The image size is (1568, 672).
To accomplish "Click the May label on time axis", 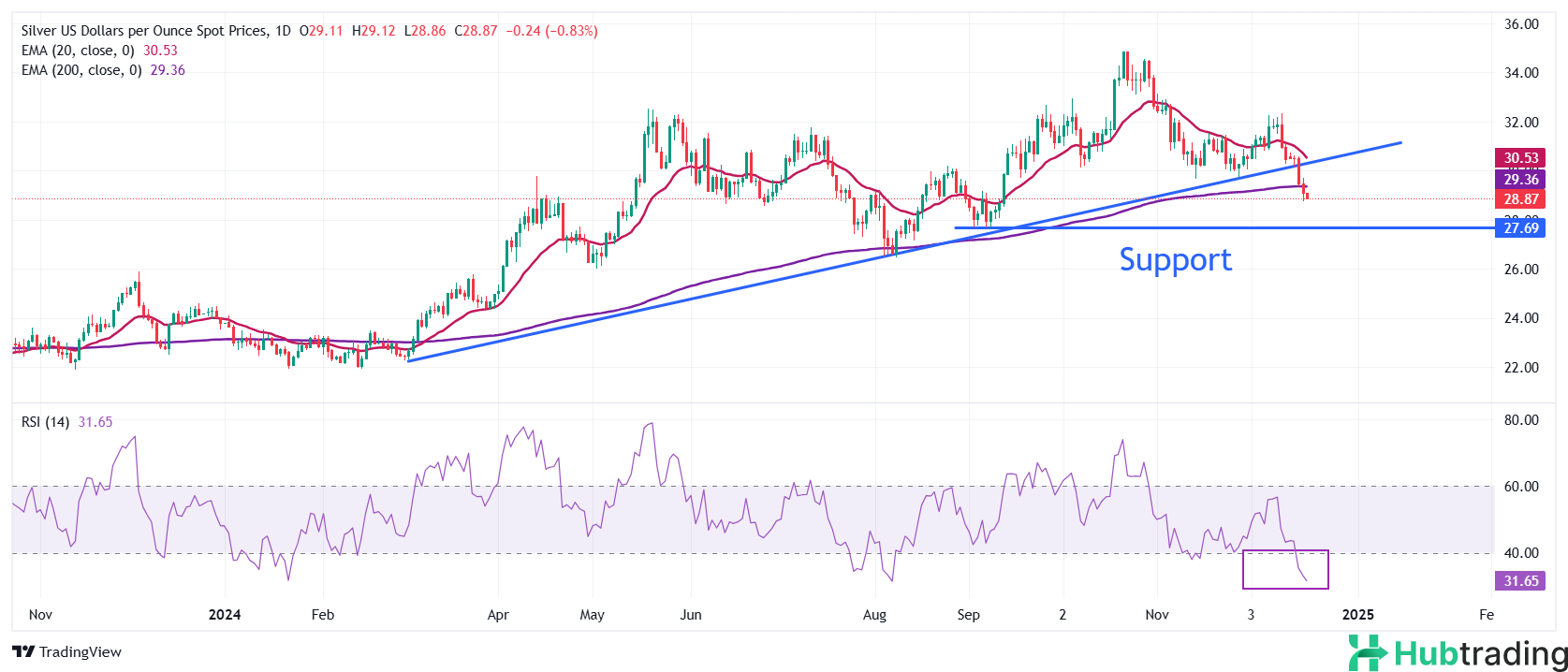I will [592, 615].
